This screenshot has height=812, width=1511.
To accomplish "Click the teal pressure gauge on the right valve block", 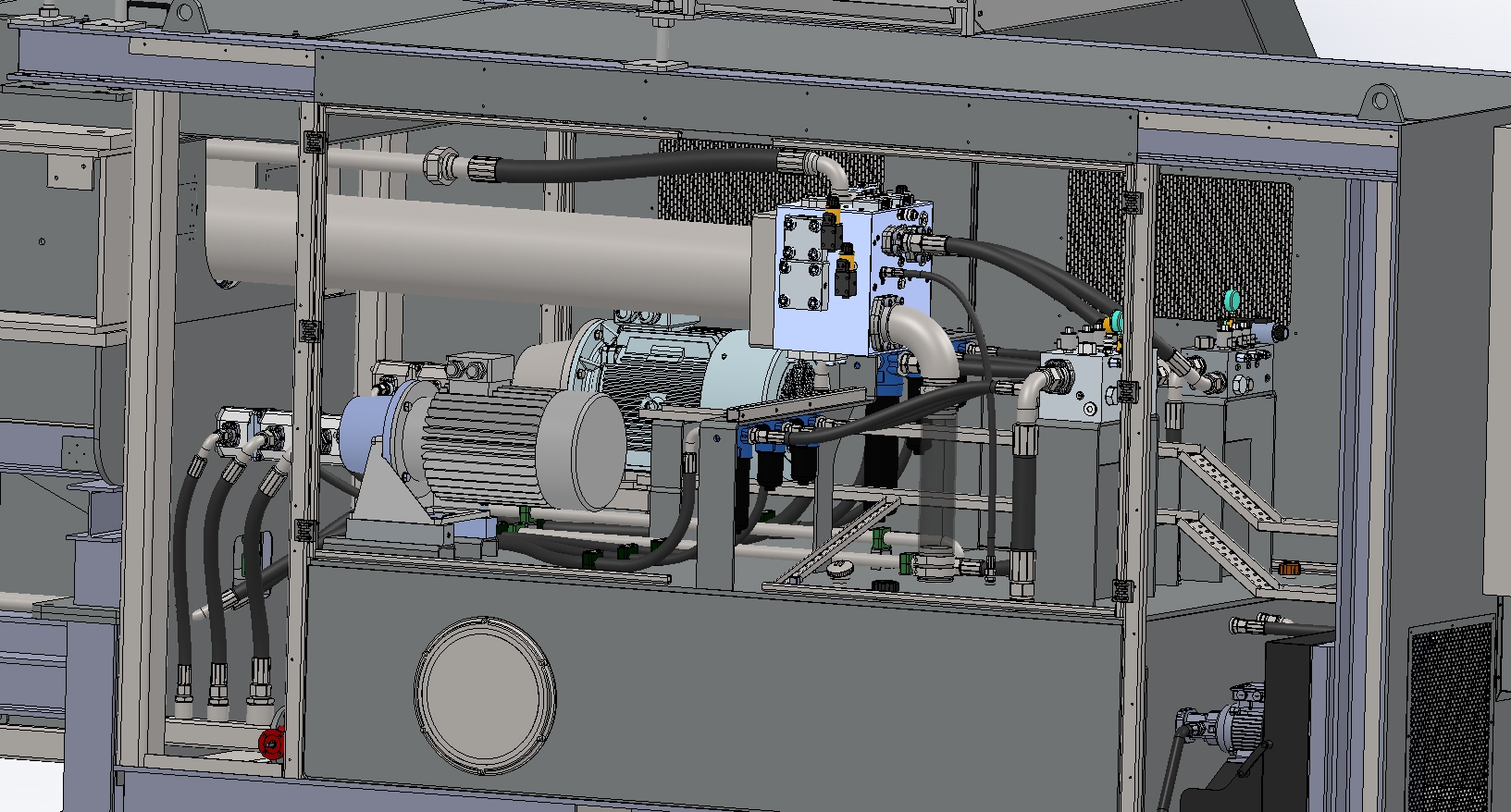I will pyautogui.click(x=1232, y=300).
